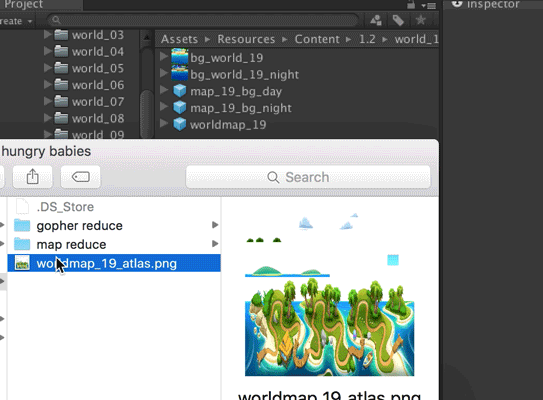Select the world_07 folder icon
Screen dimensions: 543x400
click(x=61, y=101)
